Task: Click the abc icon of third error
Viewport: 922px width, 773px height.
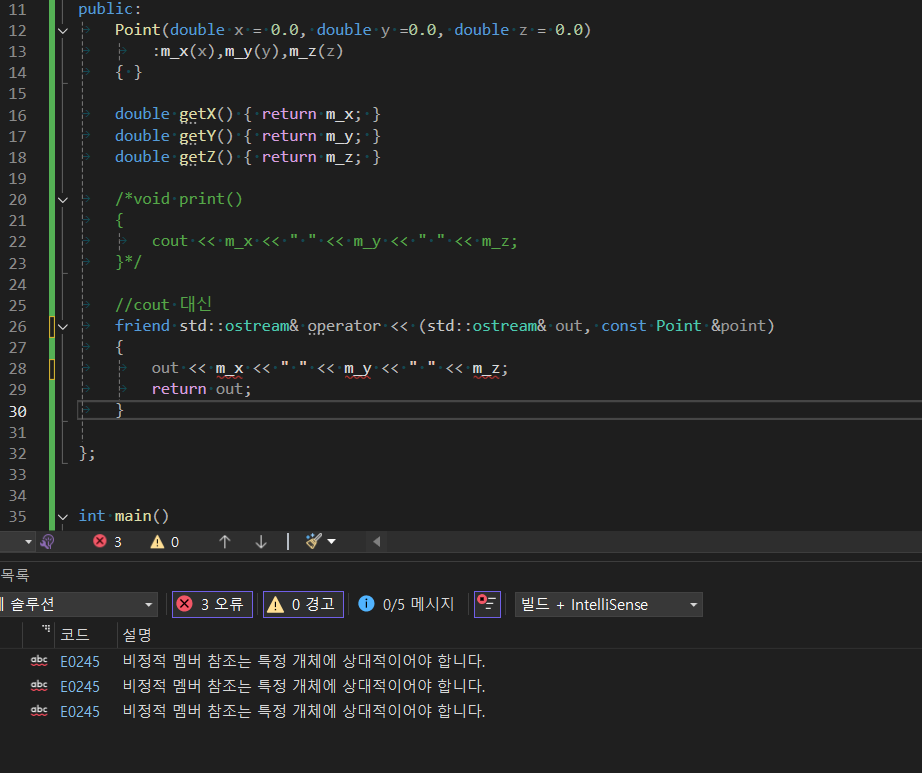Action: (39, 711)
